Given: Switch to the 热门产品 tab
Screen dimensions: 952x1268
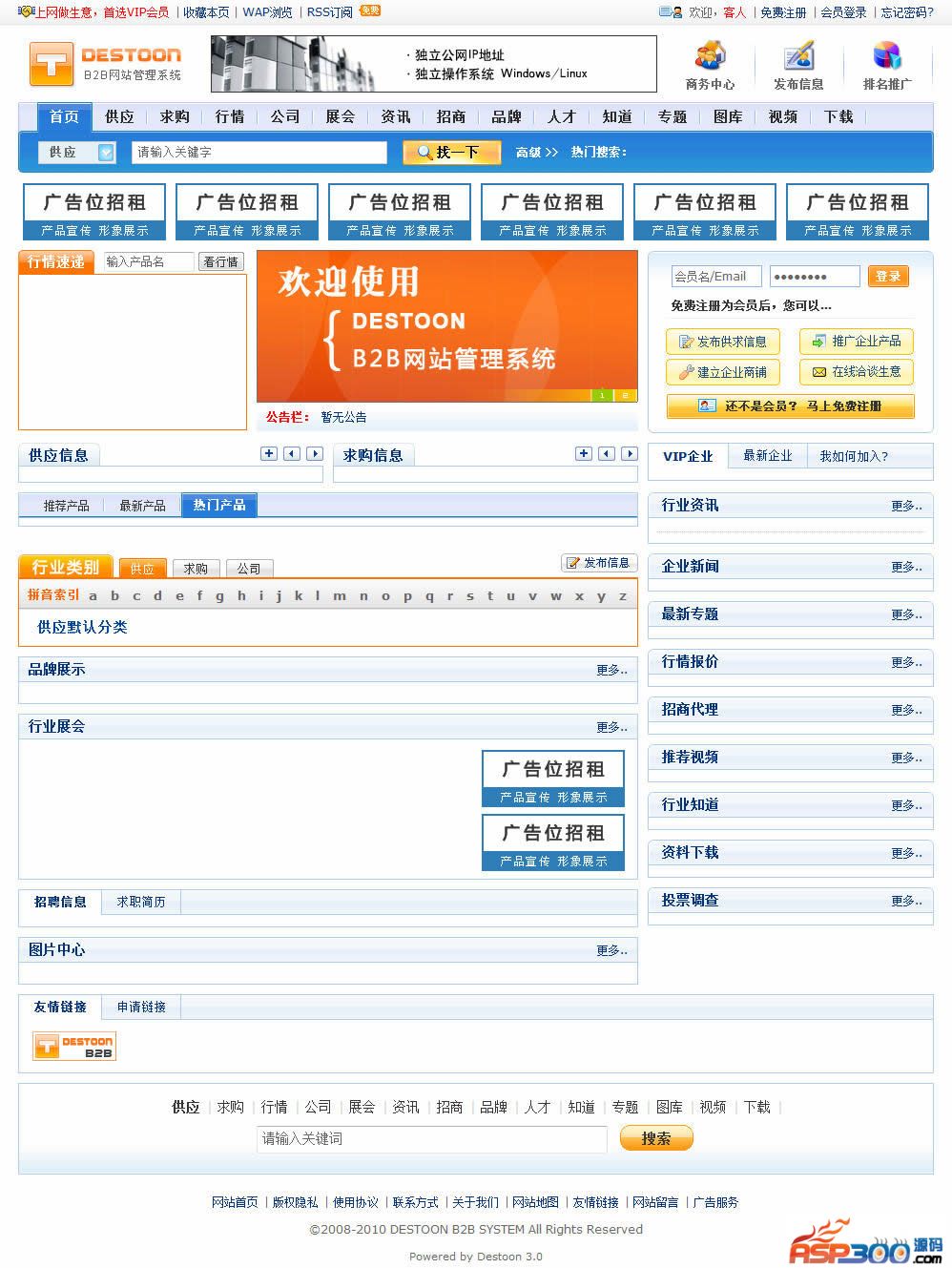Looking at the screenshot, I should pos(219,505).
